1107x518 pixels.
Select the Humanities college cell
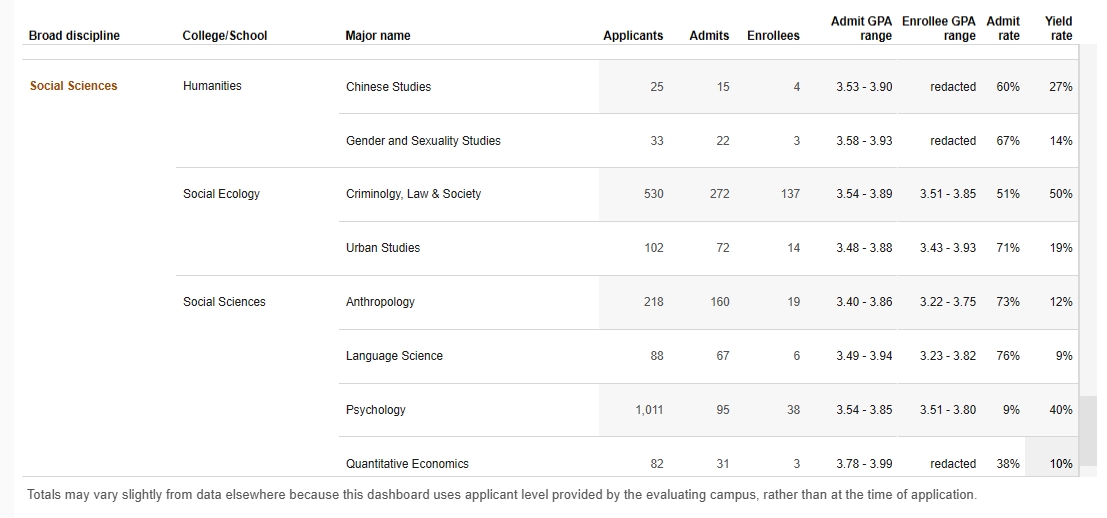point(212,86)
